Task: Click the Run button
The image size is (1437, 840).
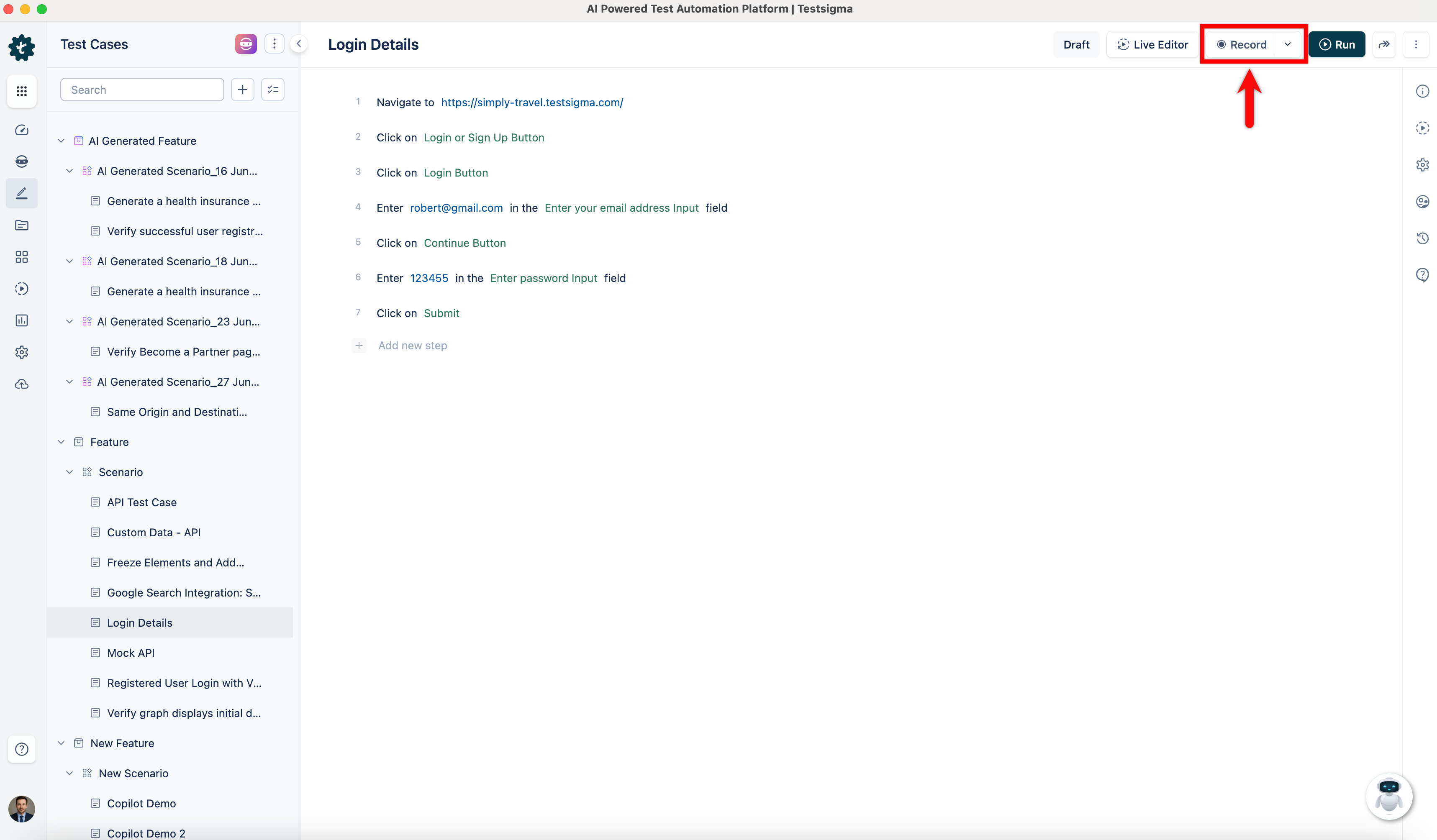Action: pyautogui.click(x=1337, y=44)
